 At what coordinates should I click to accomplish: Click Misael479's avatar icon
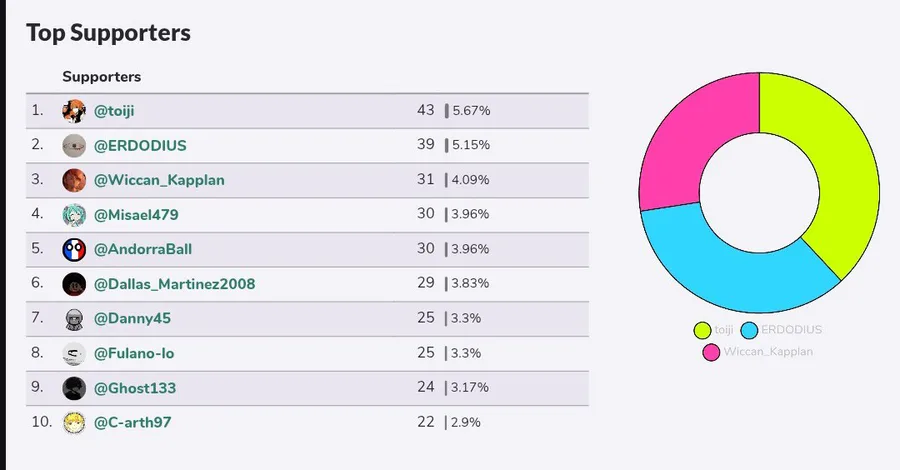tap(74, 215)
